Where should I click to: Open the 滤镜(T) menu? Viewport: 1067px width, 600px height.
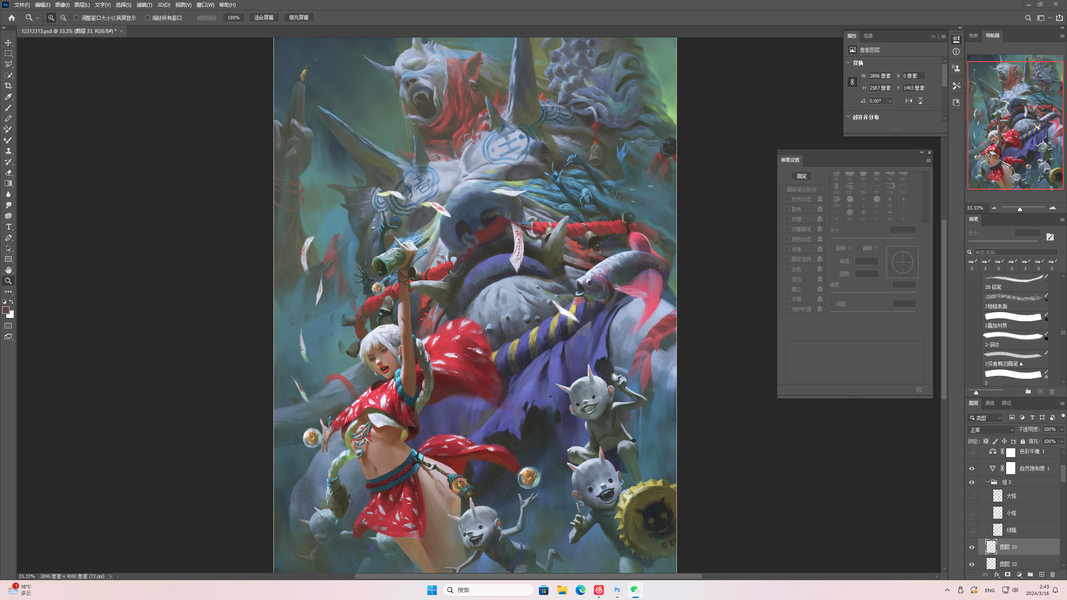coord(144,5)
